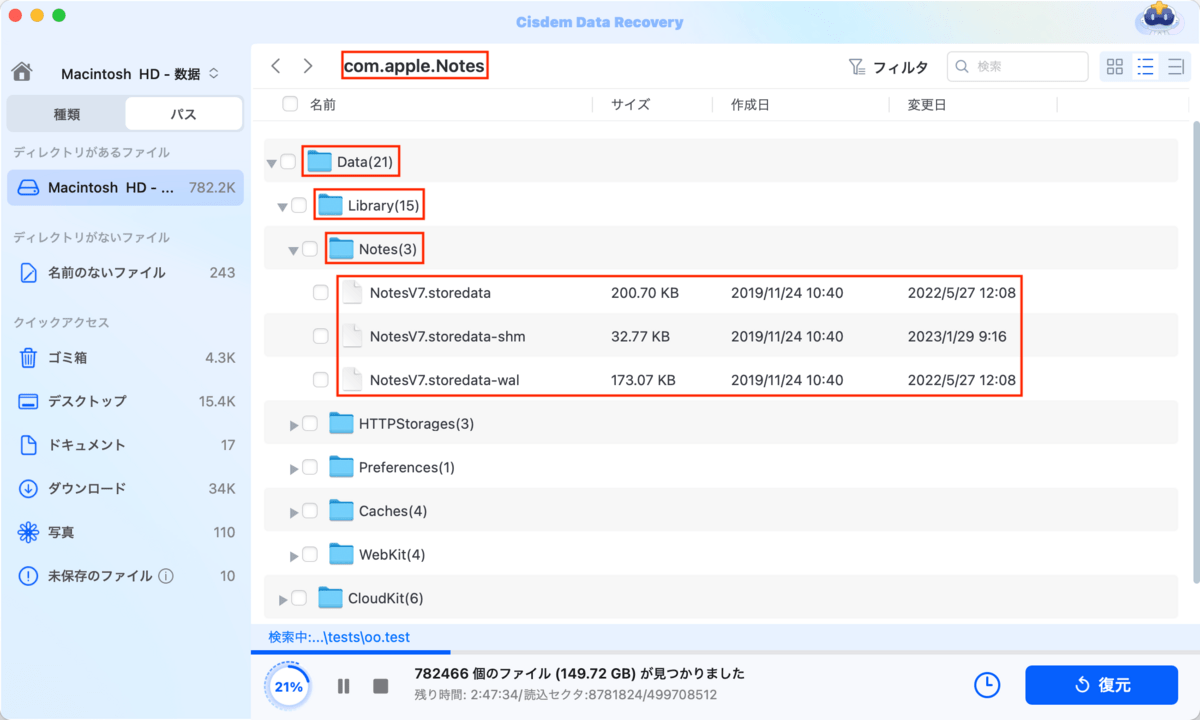The height and width of the screenshot is (720, 1200).
Task: Click the Photos flower icon
Action: click(x=28, y=533)
